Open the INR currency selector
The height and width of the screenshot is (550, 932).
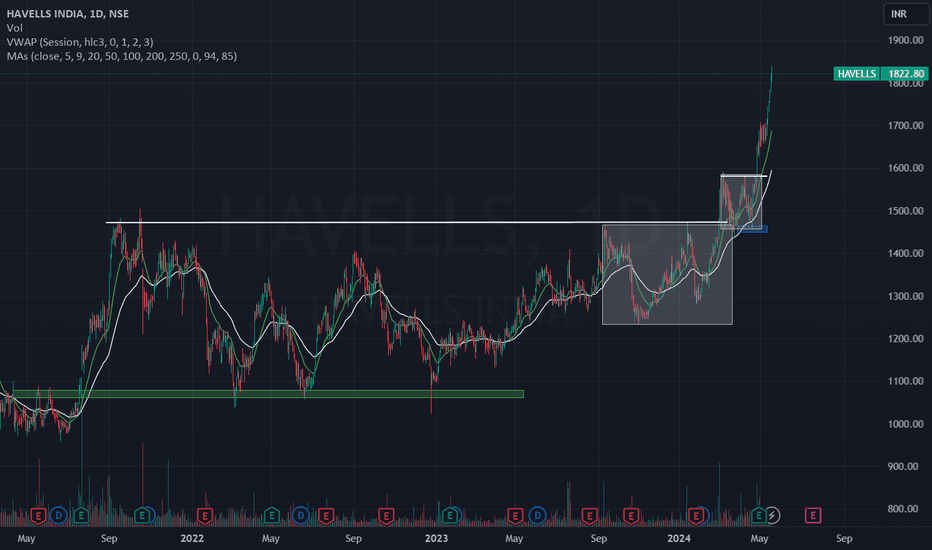pos(906,14)
